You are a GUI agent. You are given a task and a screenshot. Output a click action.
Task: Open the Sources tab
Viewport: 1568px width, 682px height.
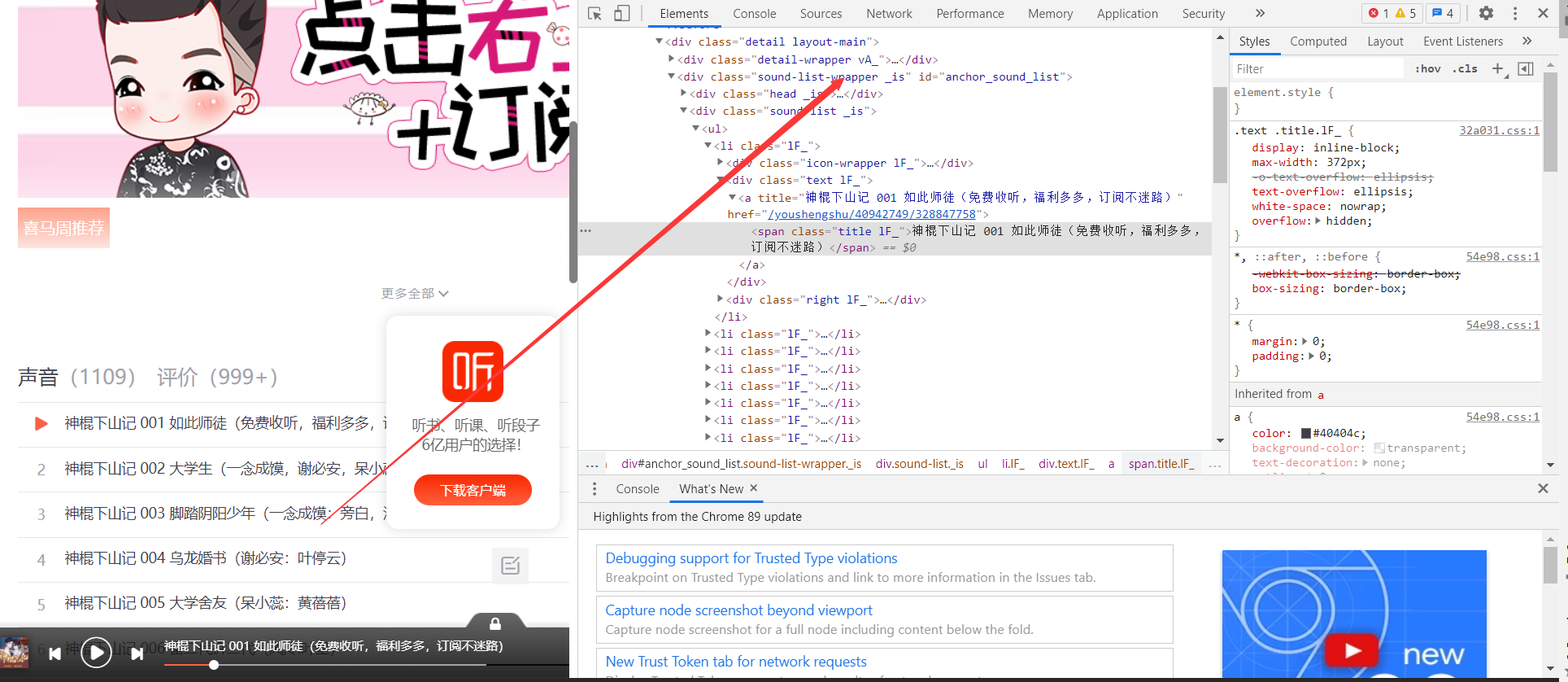coord(821,13)
